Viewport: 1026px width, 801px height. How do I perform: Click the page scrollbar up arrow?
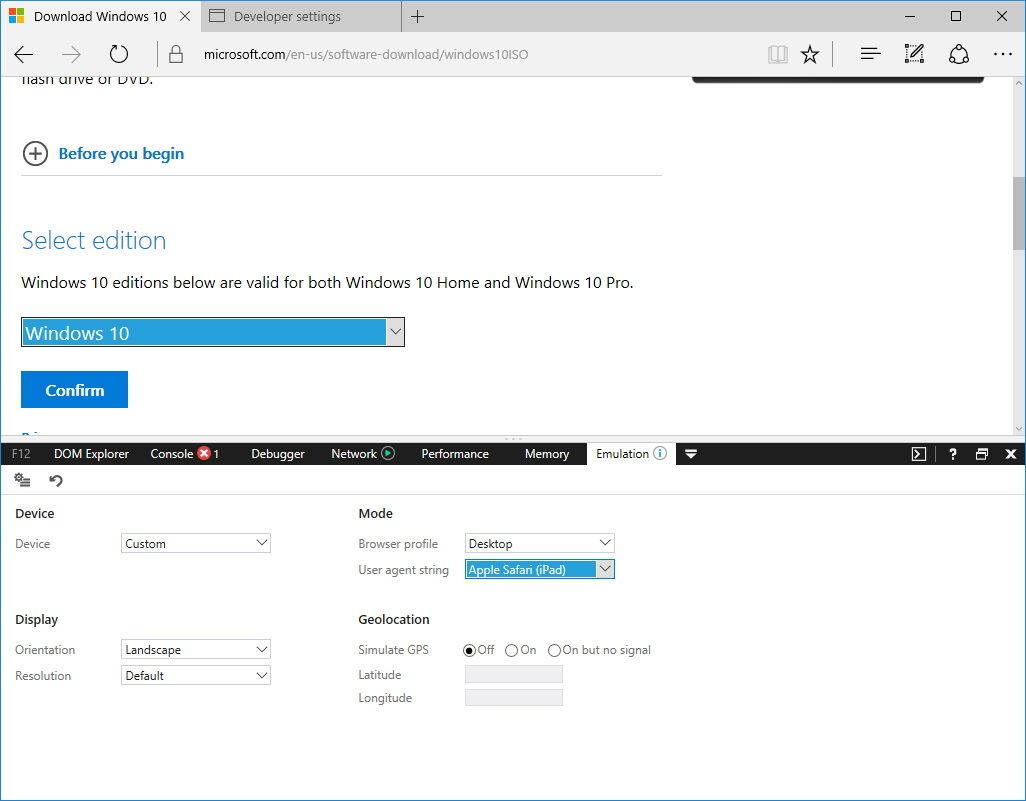[1019, 83]
